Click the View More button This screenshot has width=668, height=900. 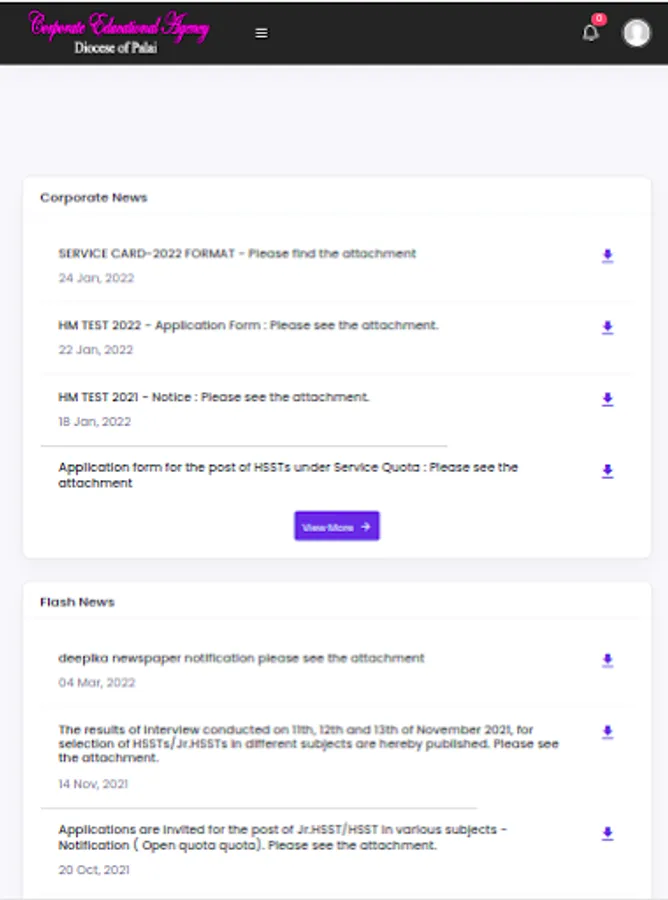(x=337, y=527)
